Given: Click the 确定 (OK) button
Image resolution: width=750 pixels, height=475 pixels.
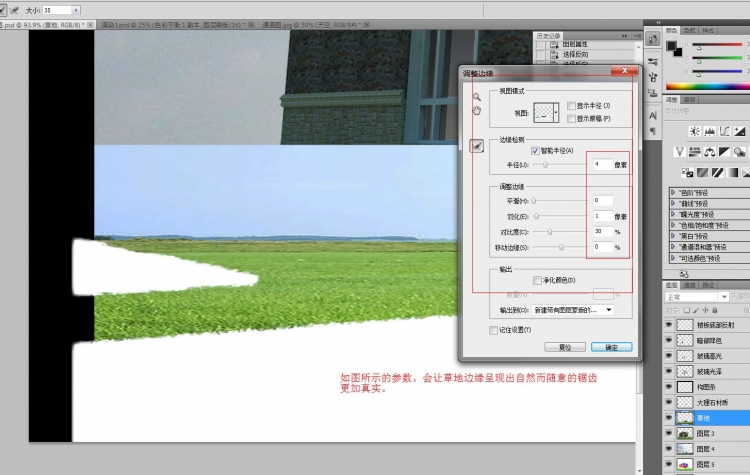Looking at the screenshot, I should 611,347.
